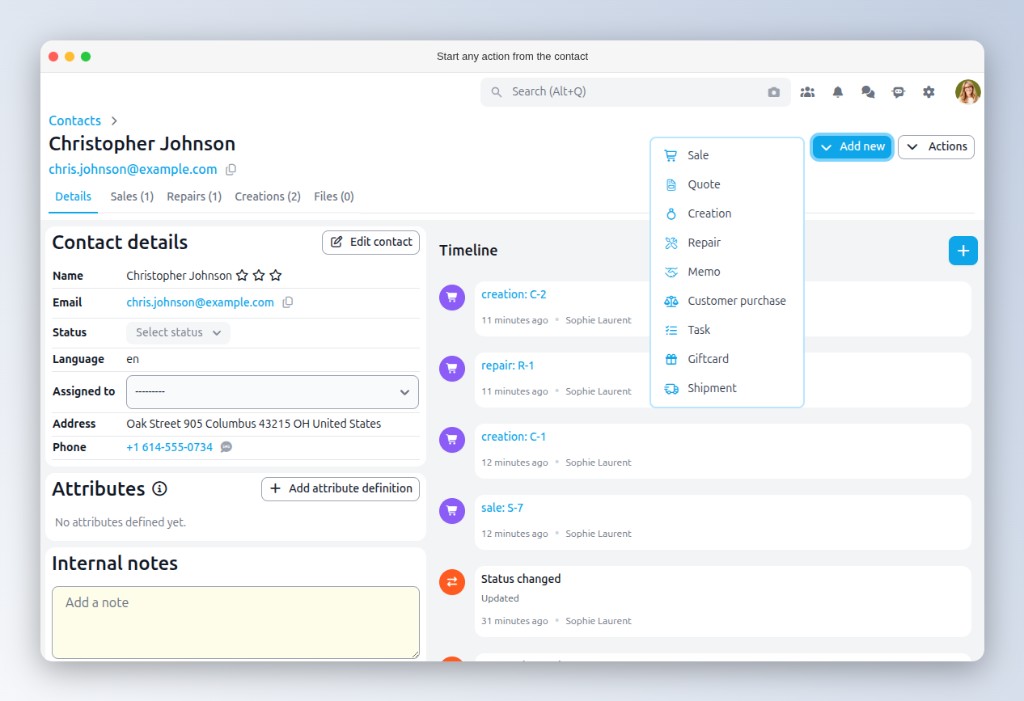Choose Repair from the Add new menu
Viewport: 1024px width, 701px height.
[704, 243]
